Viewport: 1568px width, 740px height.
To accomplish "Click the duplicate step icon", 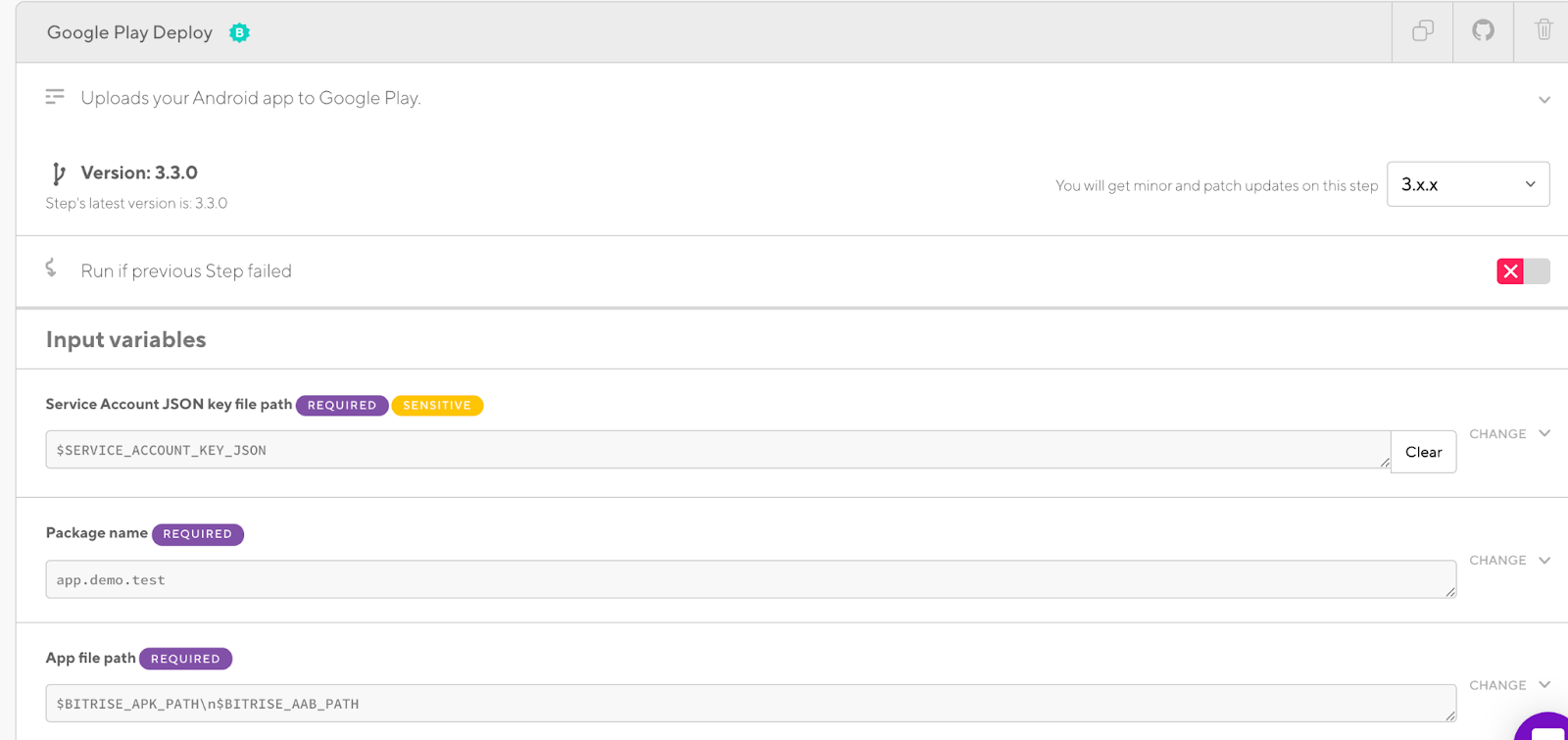I will point(1423,31).
